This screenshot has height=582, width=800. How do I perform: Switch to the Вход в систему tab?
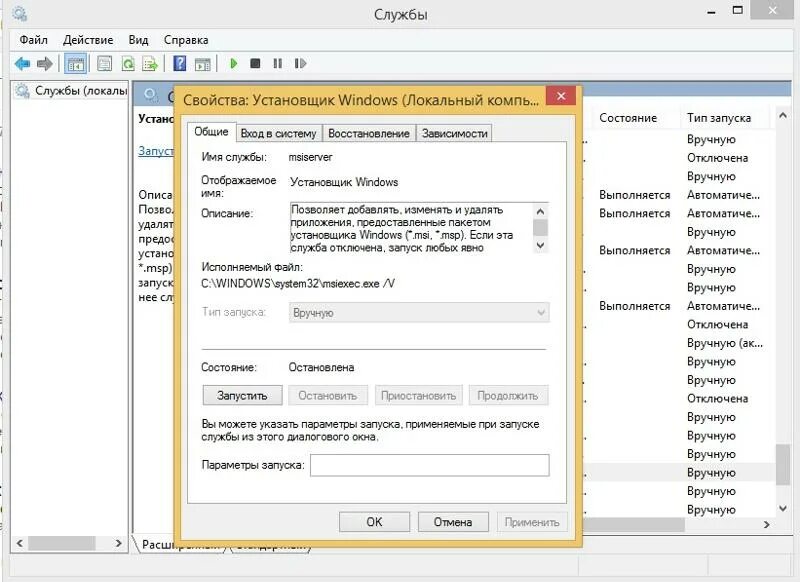tap(279, 134)
